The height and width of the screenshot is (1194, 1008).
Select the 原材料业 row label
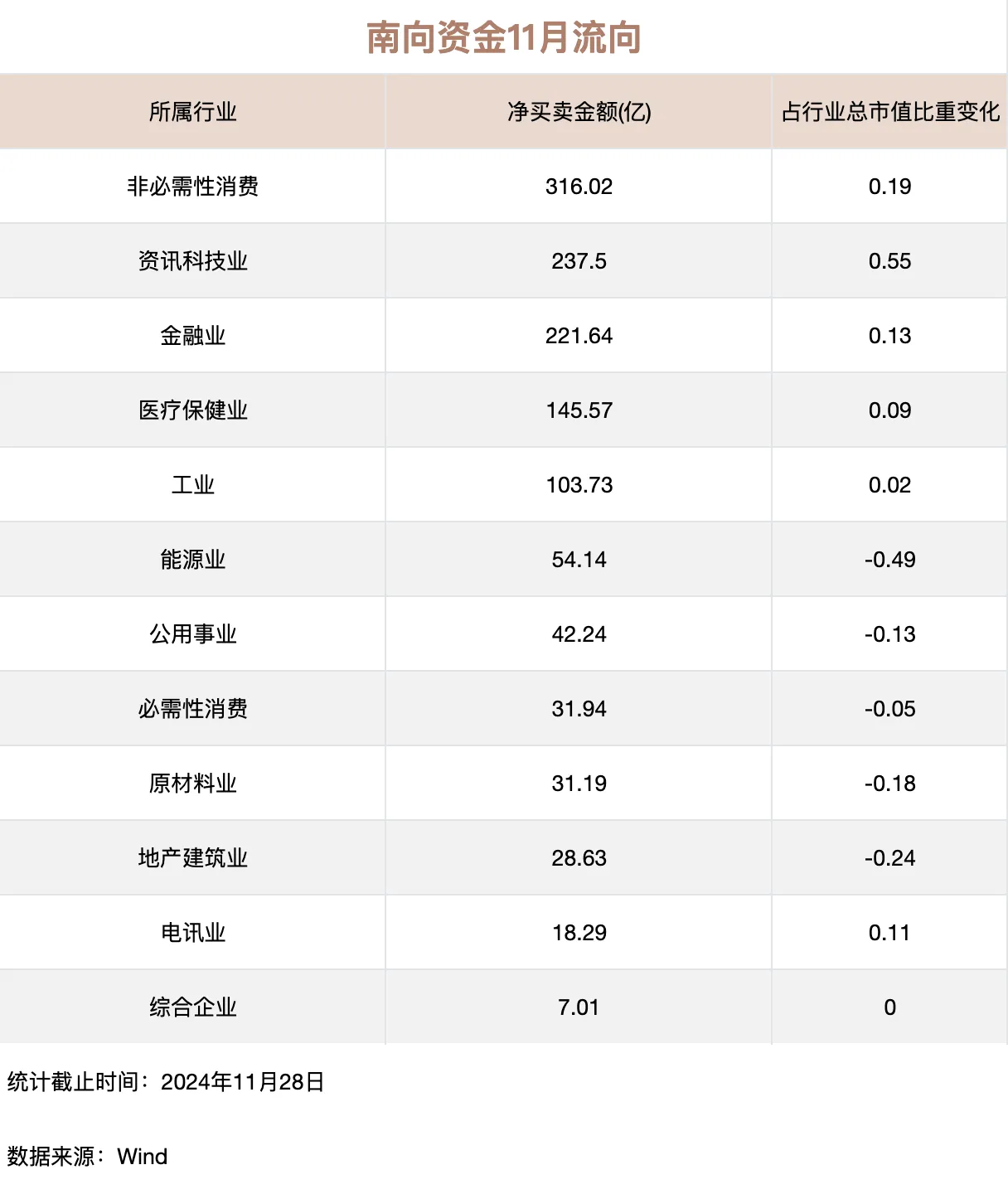click(192, 784)
